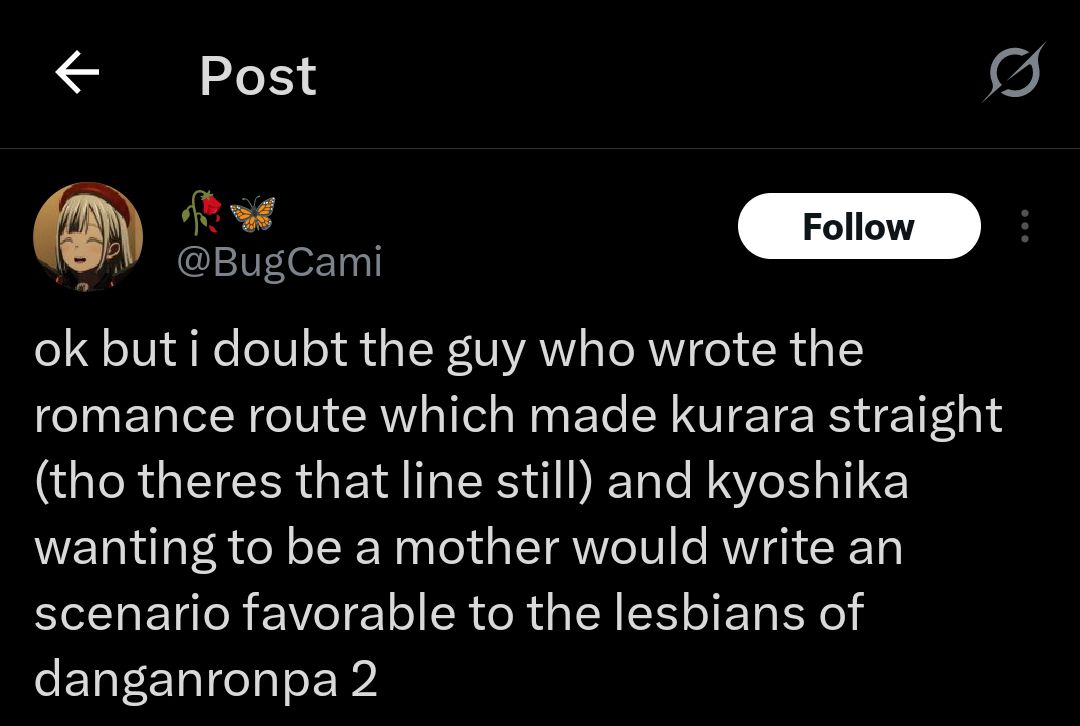Open the Grok slashed-circle icon
This screenshot has width=1080, height=726.
point(1014,72)
